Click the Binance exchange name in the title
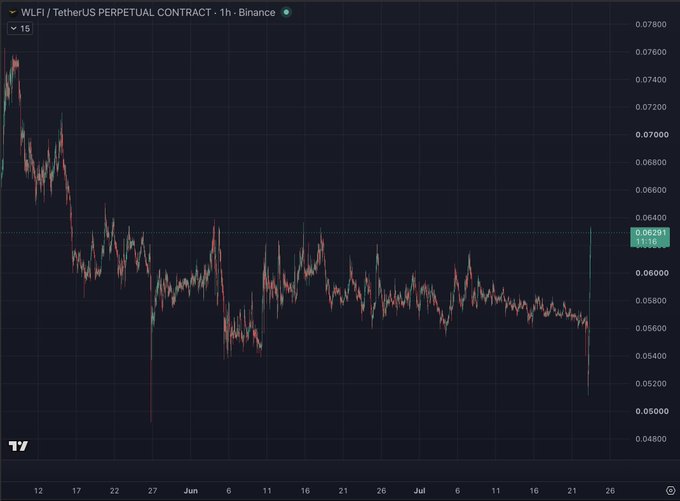Screen dimensions: 680x501 (x=257, y=12)
